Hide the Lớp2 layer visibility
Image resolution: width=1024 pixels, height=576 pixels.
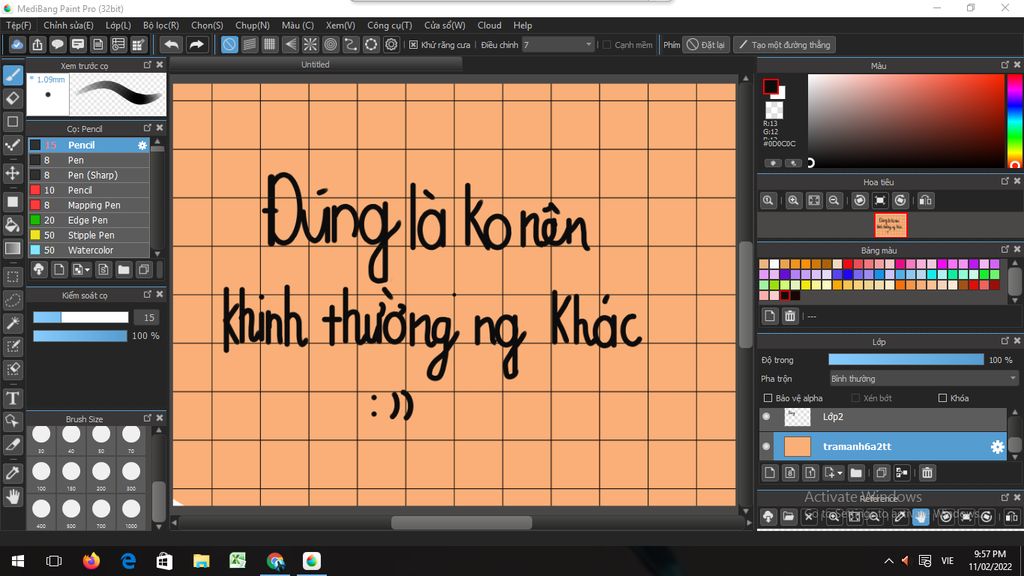767,417
